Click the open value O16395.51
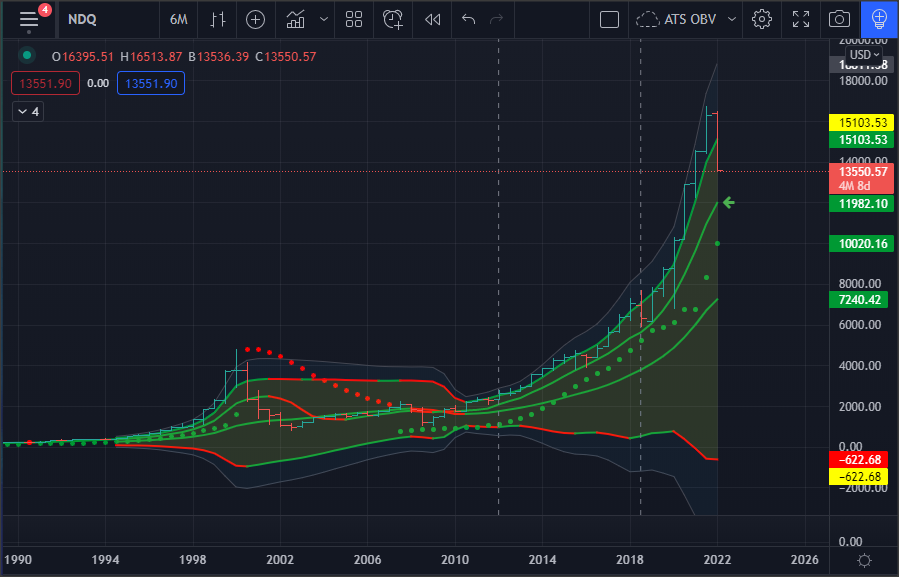The width and height of the screenshot is (899, 577). [x=83, y=56]
